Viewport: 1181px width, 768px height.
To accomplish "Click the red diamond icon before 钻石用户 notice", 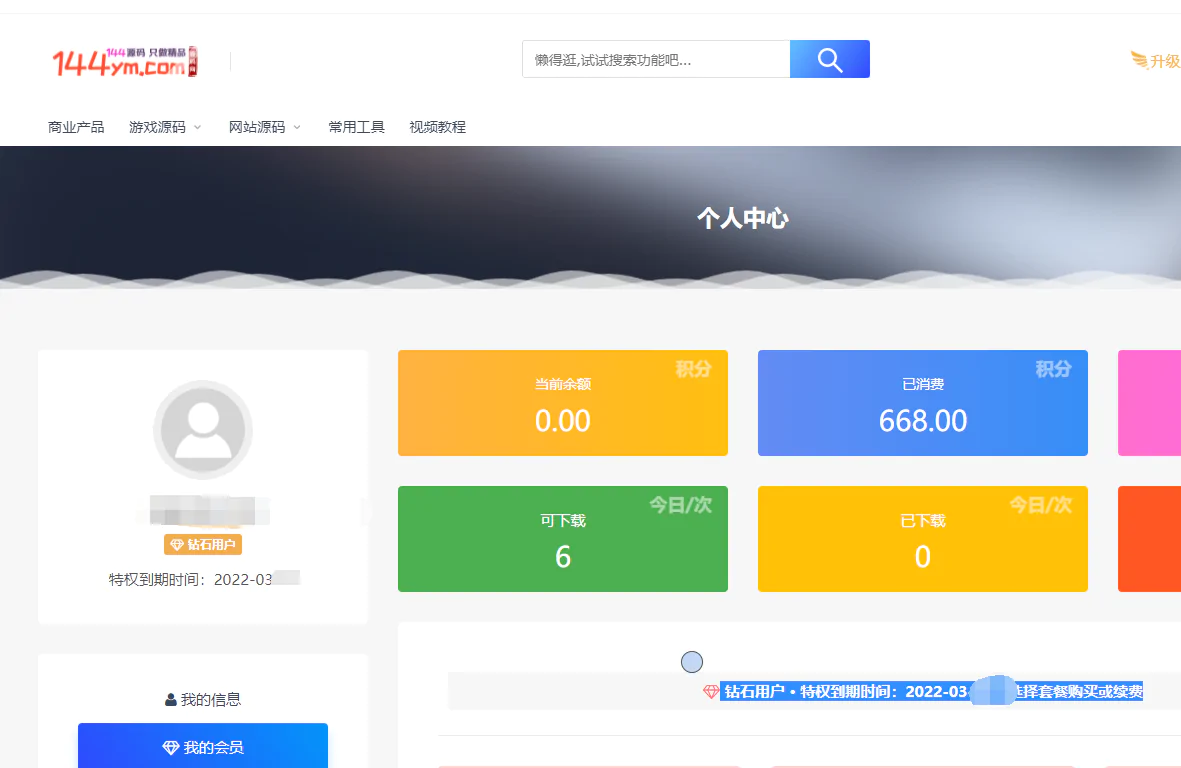I will click(710, 691).
